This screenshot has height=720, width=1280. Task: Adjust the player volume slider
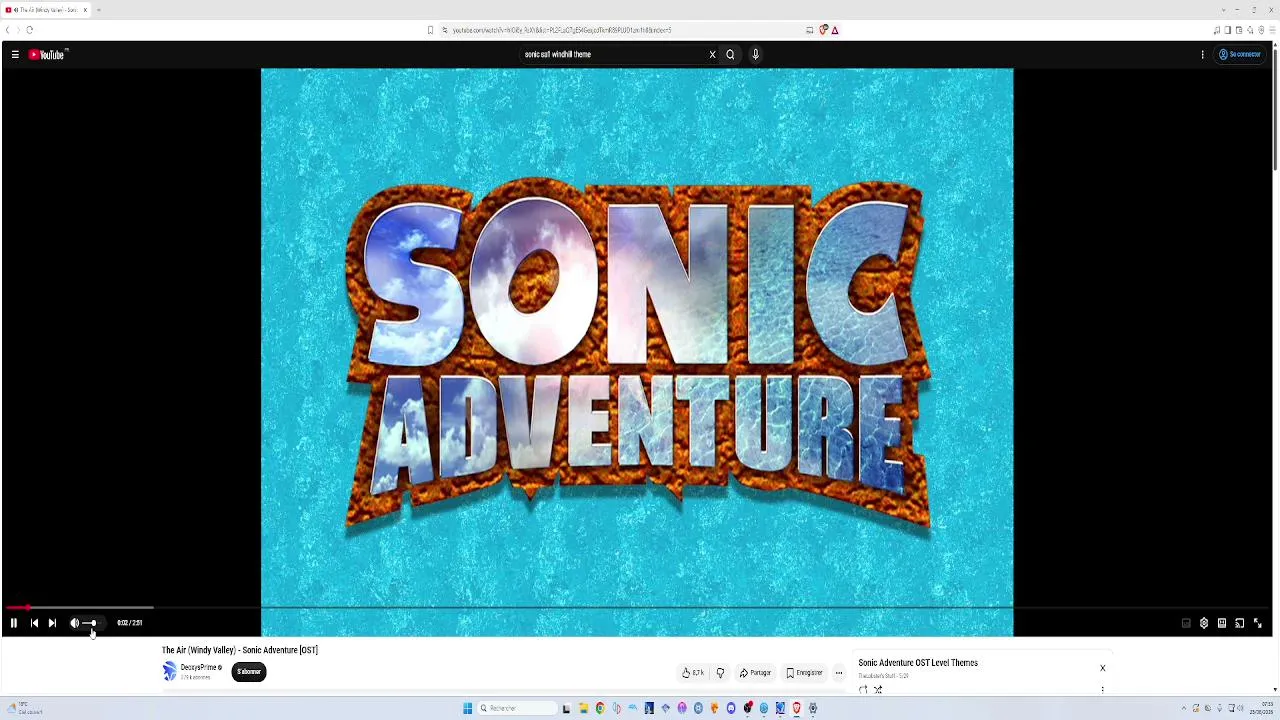coord(90,623)
